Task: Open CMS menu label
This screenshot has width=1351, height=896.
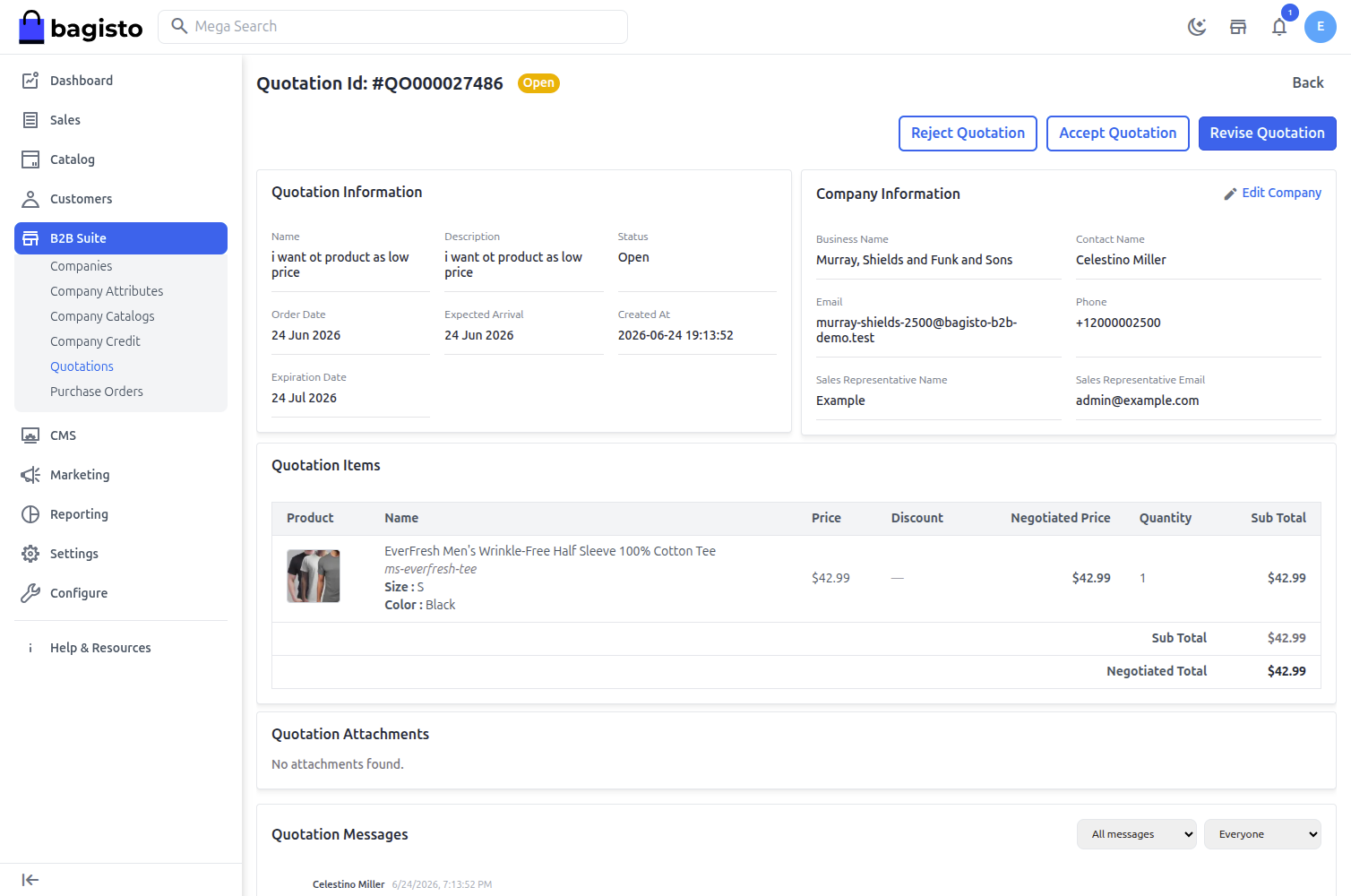Action: tap(63, 435)
